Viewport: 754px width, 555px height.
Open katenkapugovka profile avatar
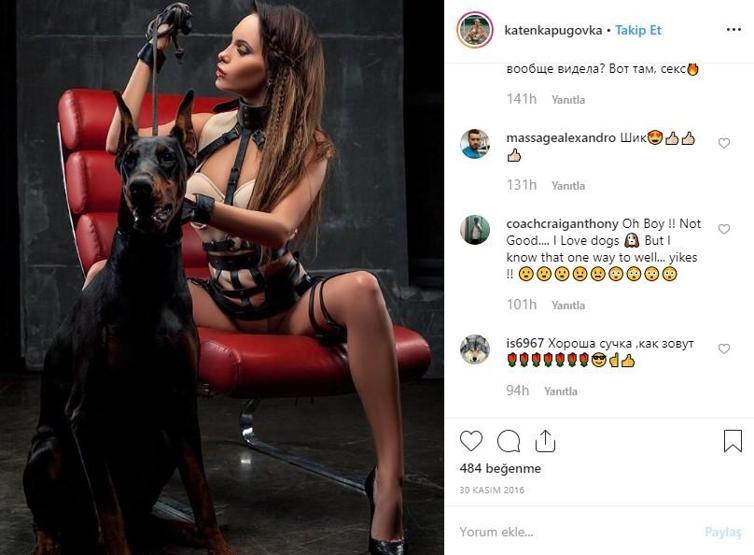[475, 30]
